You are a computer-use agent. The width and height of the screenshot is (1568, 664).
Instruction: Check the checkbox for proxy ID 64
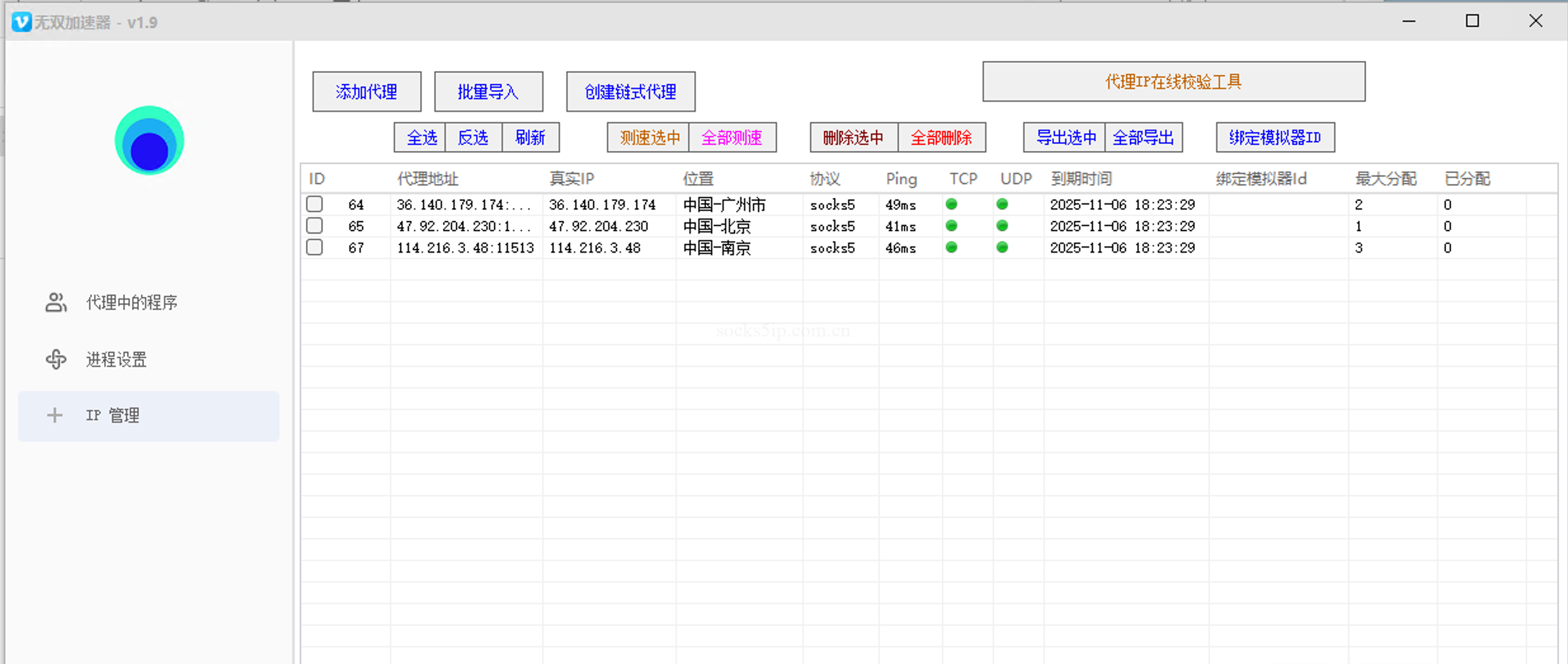(314, 204)
